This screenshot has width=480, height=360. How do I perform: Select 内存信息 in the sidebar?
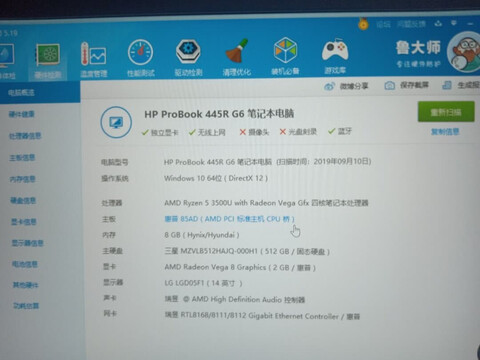coord(23,179)
